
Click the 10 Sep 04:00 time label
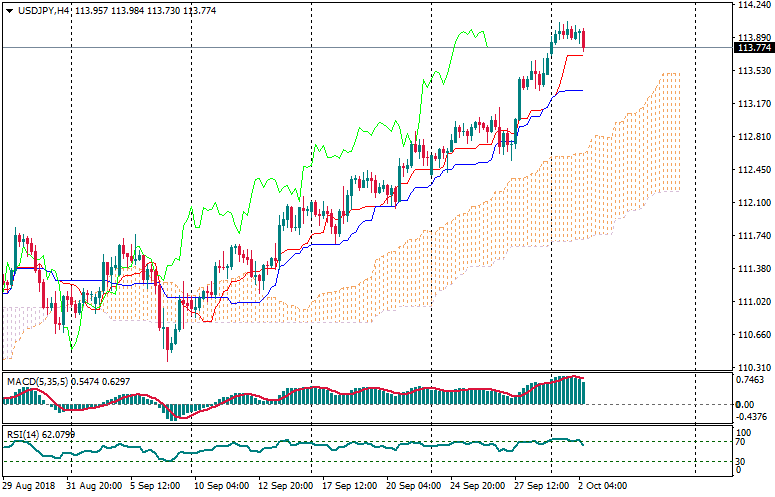(x=219, y=486)
